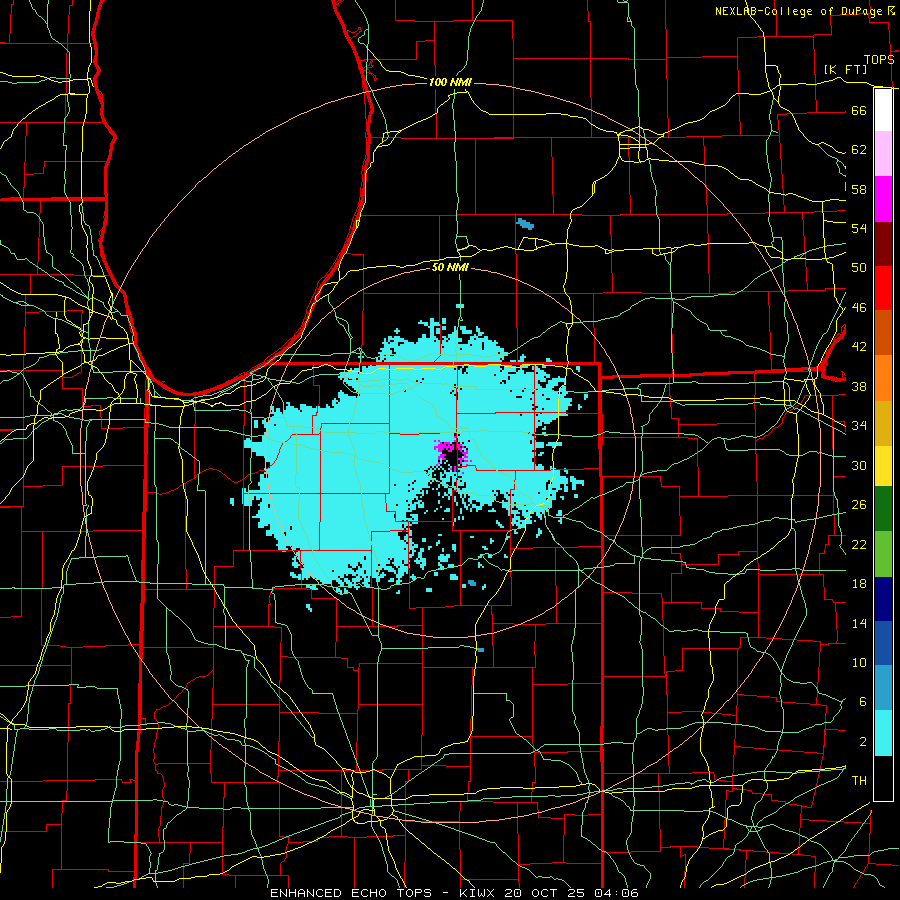Click the 42 legend value

859,347
